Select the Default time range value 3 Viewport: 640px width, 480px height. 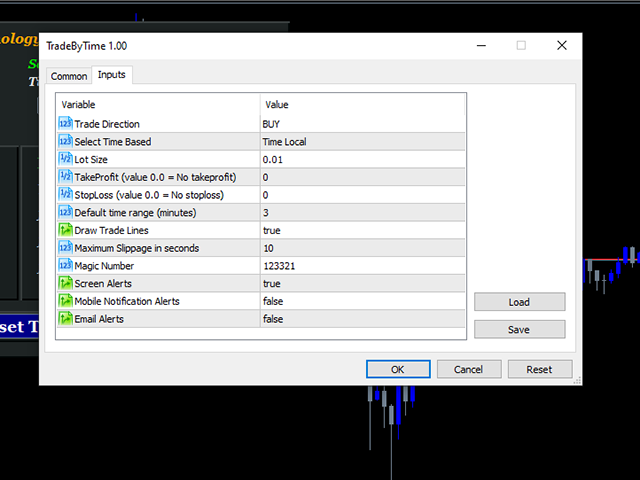coord(363,213)
